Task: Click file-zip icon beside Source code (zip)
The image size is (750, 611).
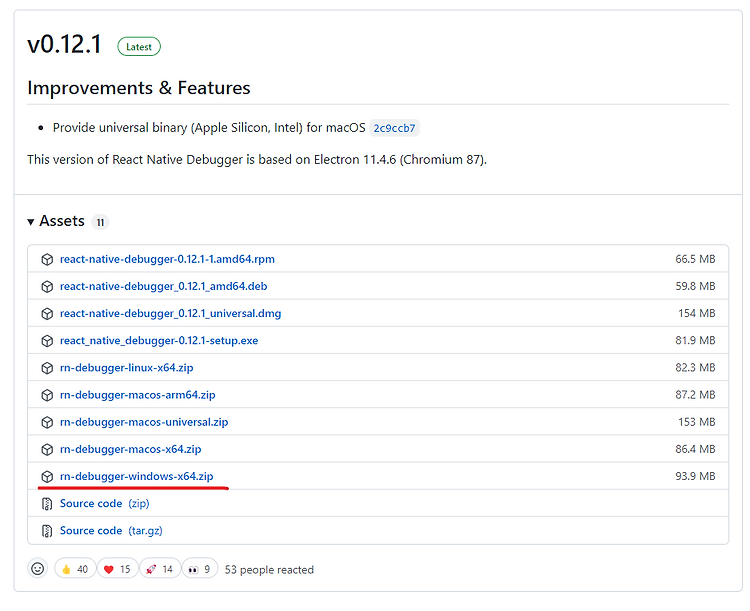Action: point(47,504)
